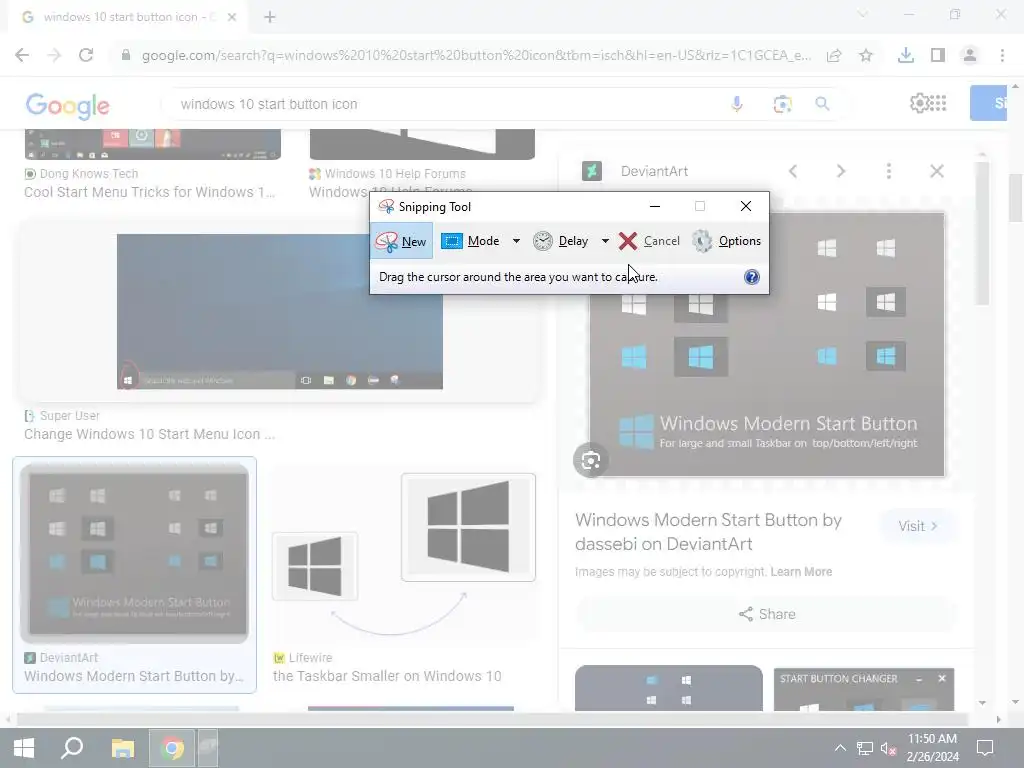Click the Chrome address bar URL
This screenshot has height=768, width=1024.
point(476,56)
